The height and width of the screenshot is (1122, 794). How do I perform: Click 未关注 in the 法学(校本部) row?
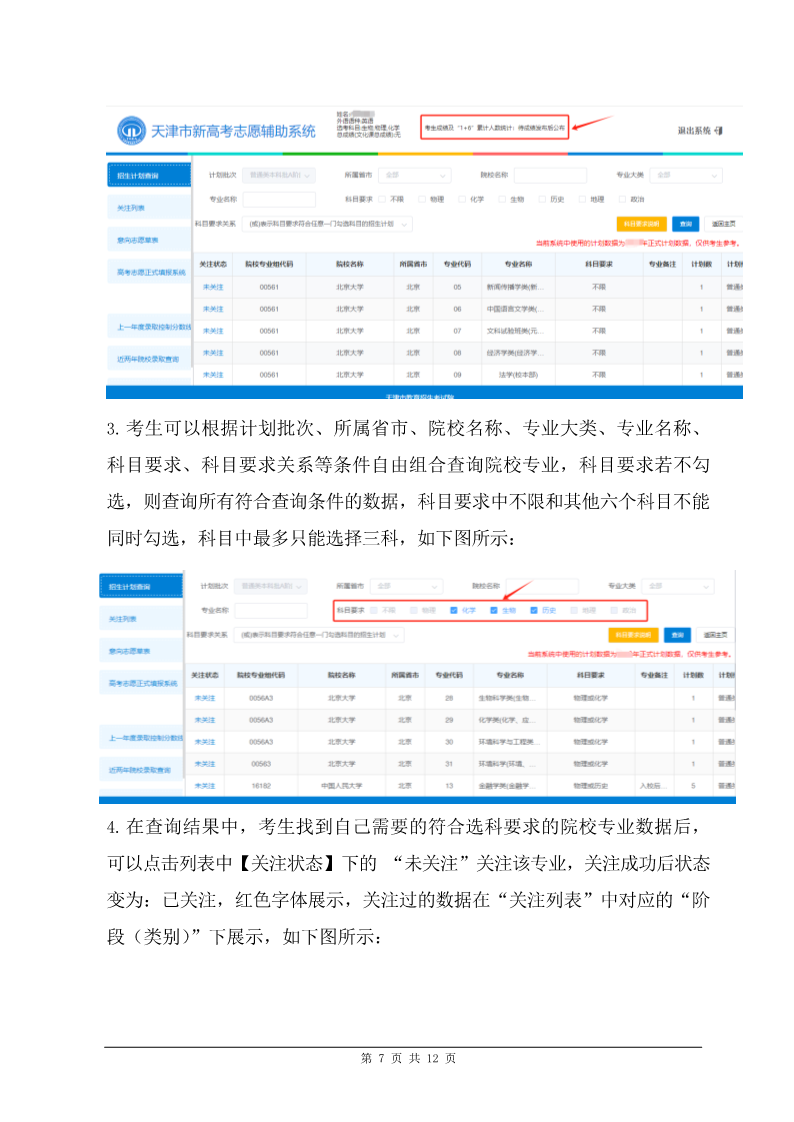tap(213, 374)
